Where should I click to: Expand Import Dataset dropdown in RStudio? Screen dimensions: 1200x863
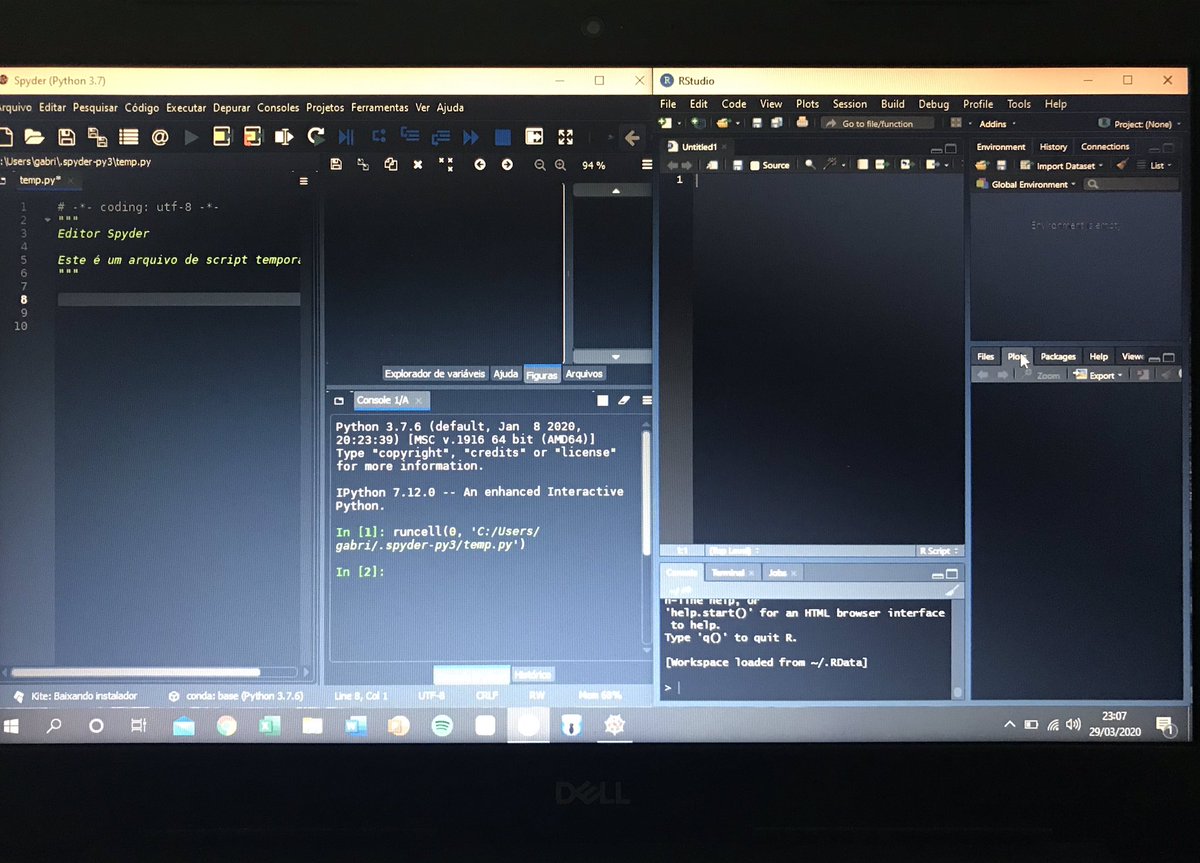coord(1063,166)
